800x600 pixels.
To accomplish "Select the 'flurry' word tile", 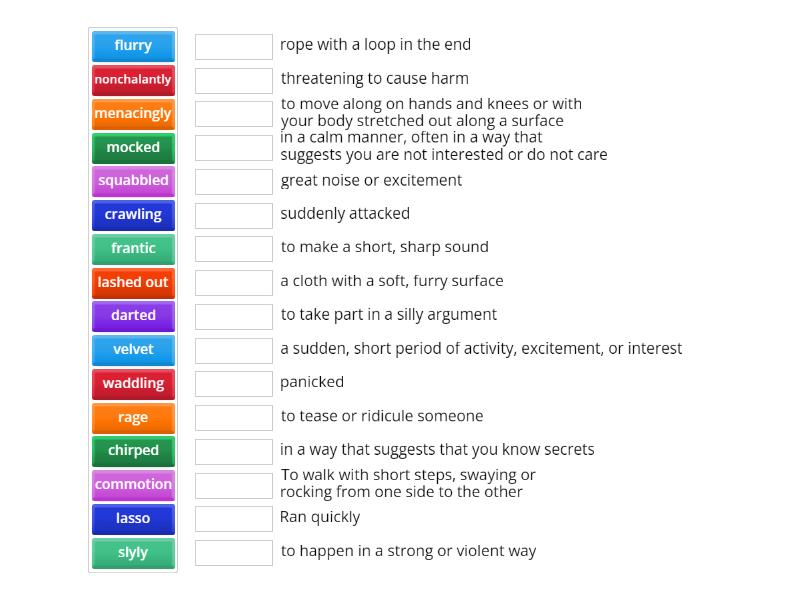I will pyautogui.click(x=133, y=46).
